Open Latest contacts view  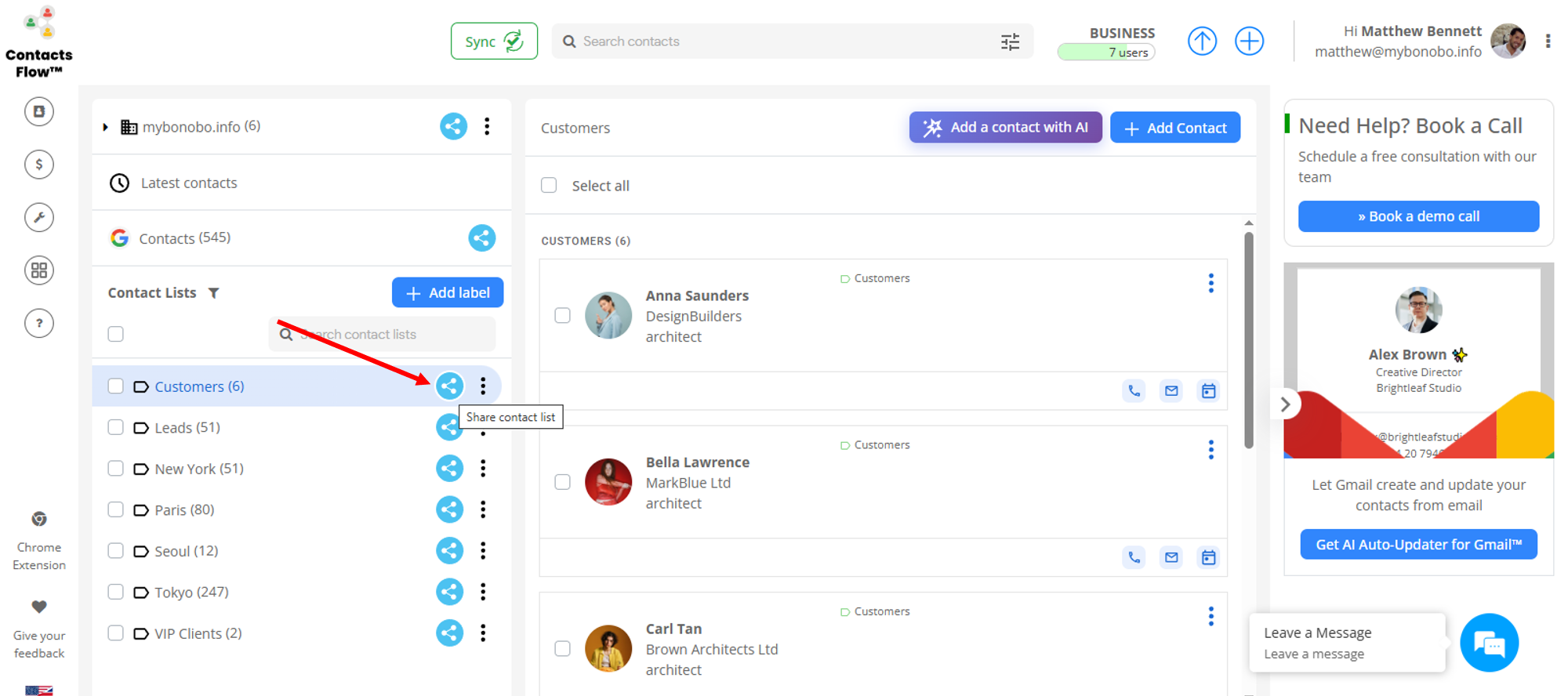[x=188, y=183]
